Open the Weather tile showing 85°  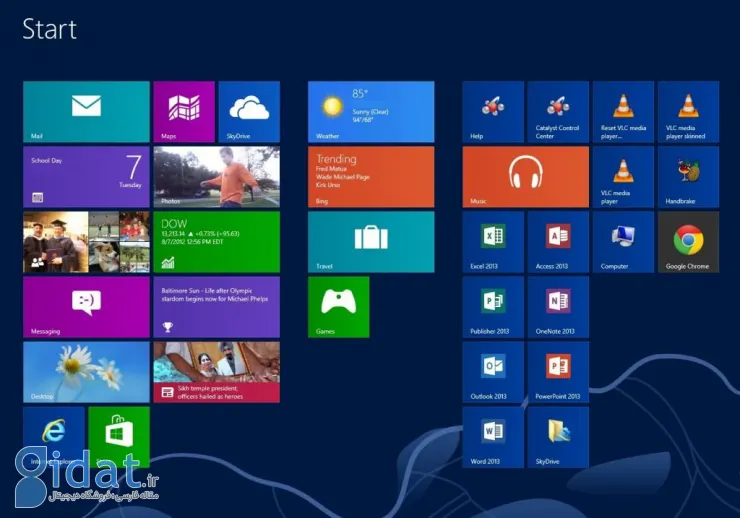coord(371,112)
